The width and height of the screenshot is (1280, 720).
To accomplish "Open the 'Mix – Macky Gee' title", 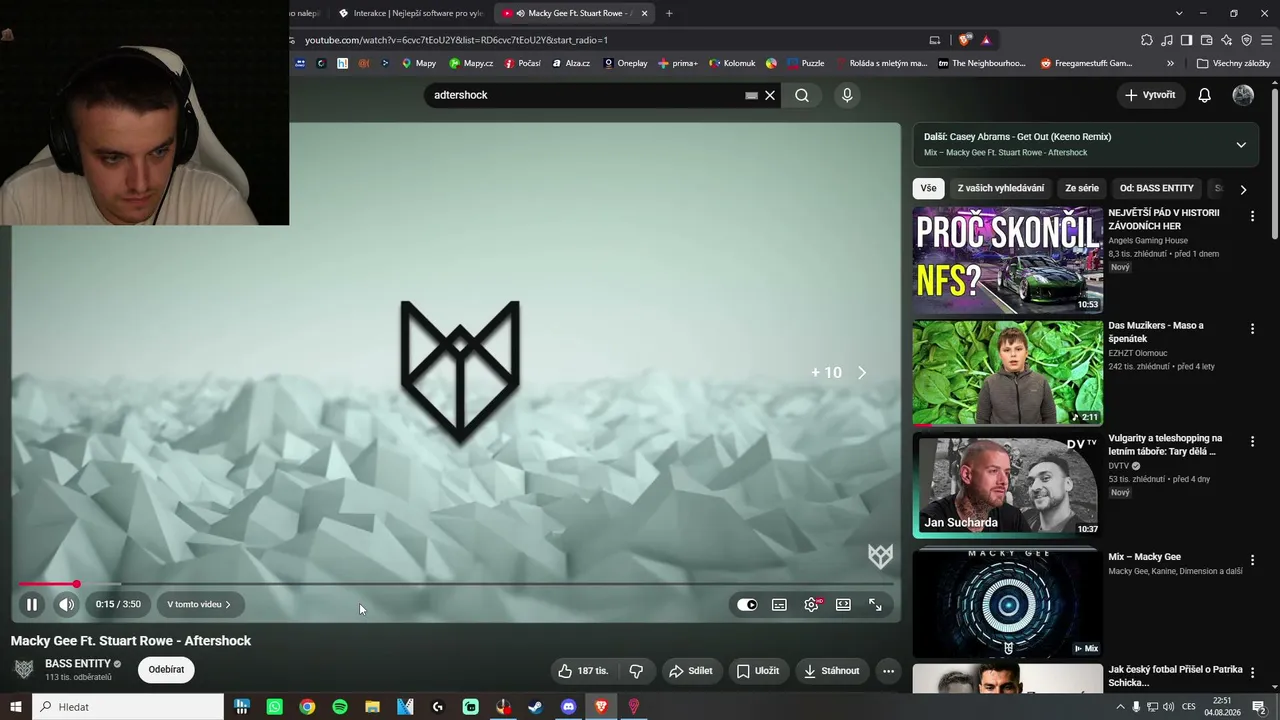I will (x=1144, y=557).
